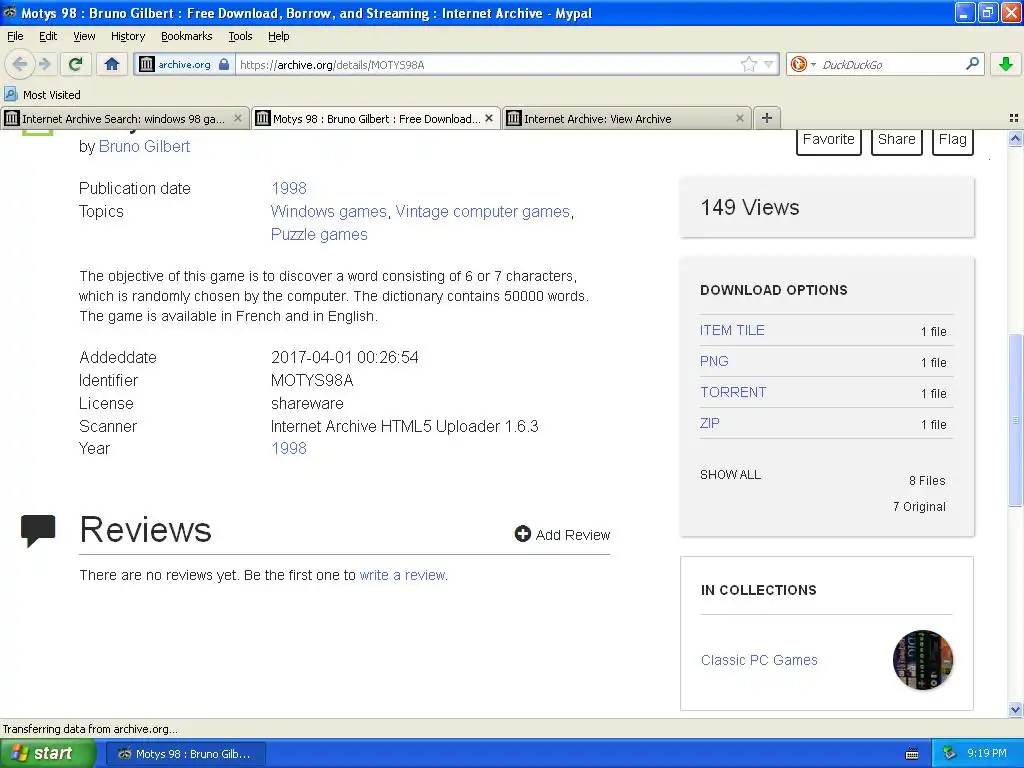Expand the URL history dropdown arrow
1024x768 pixels.
click(x=769, y=64)
